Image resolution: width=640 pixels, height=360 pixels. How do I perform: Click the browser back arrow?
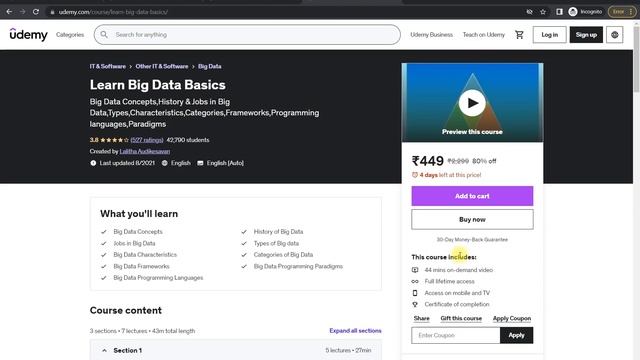pyautogui.click(x=9, y=12)
